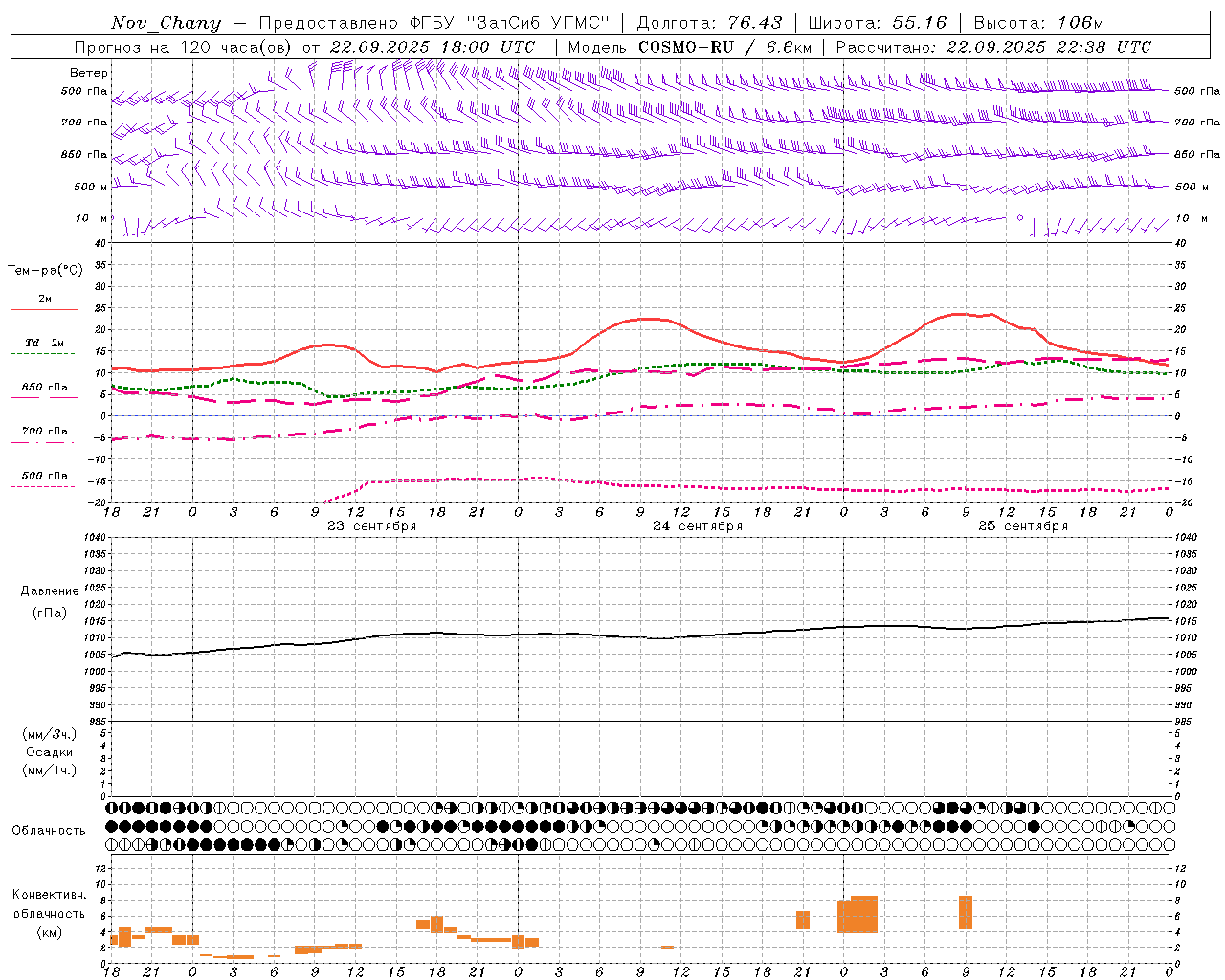Image resolution: width=1225 pixels, height=980 pixels.
Task: Select the forecast start 22.09.2025 18:00 UTC
Action: click(x=433, y=47)
